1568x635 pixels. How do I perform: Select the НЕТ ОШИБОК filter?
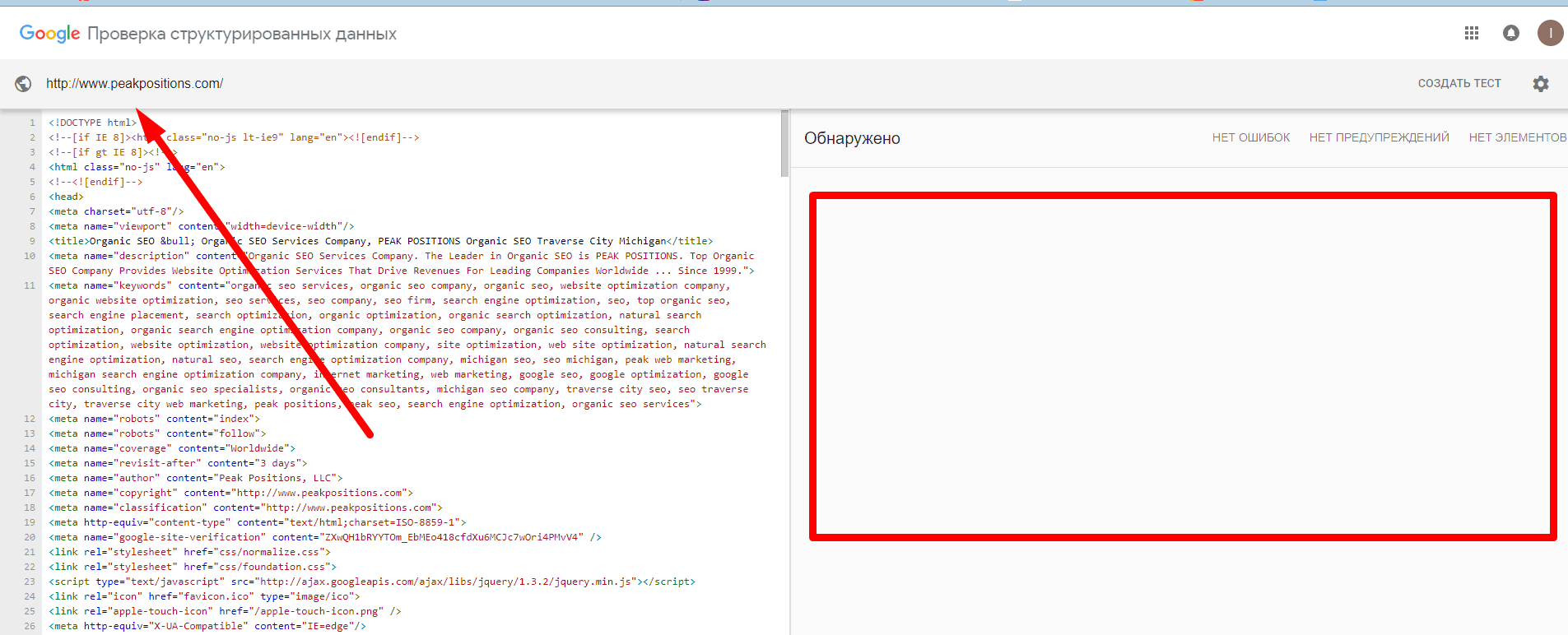point(1250,137)
